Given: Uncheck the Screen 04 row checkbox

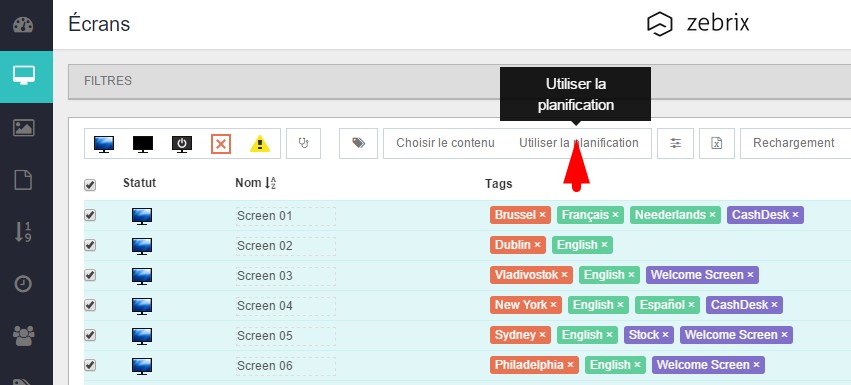Looking at the screenshot, I should pos(90,305).
